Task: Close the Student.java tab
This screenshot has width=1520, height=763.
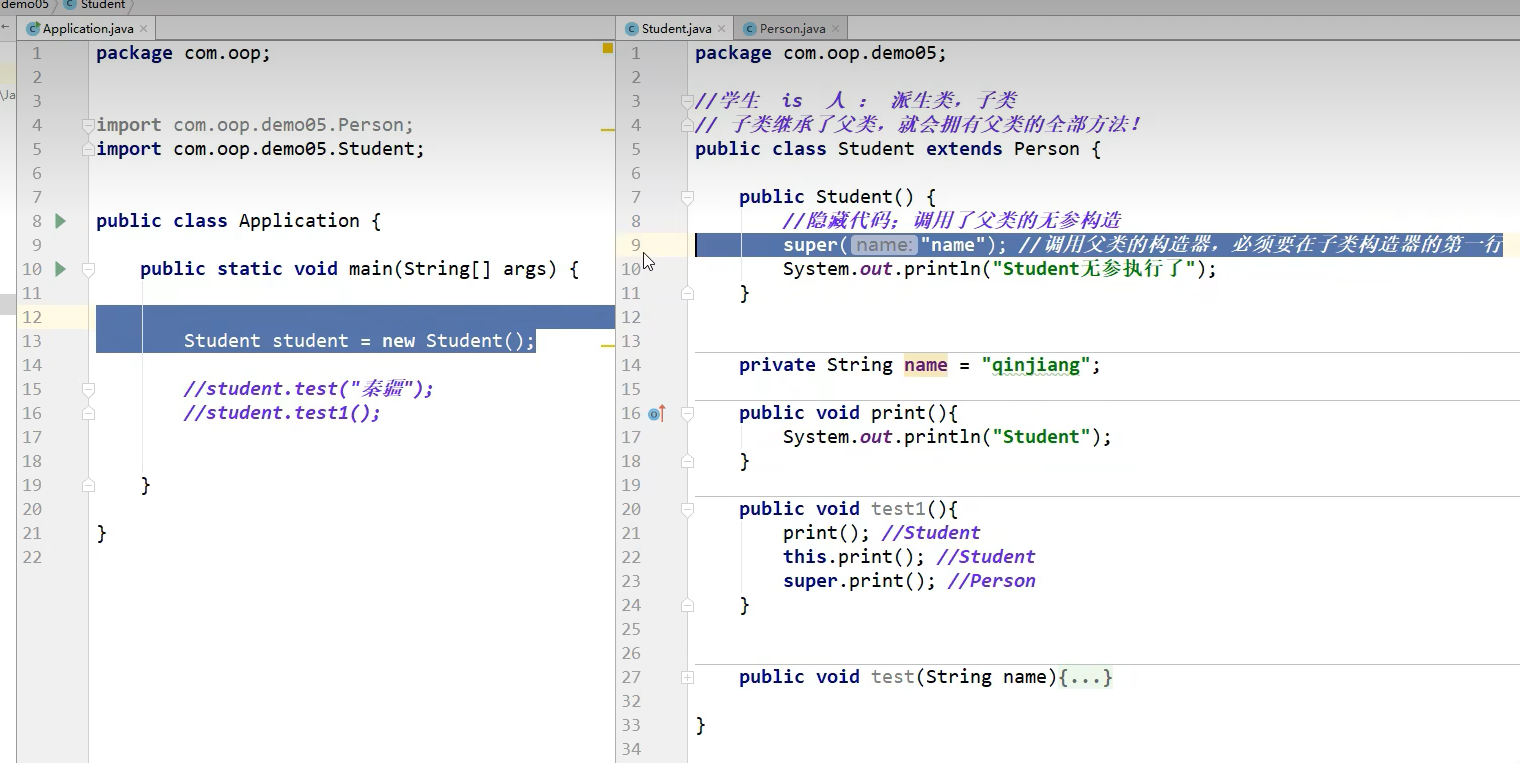Action: 722,30
